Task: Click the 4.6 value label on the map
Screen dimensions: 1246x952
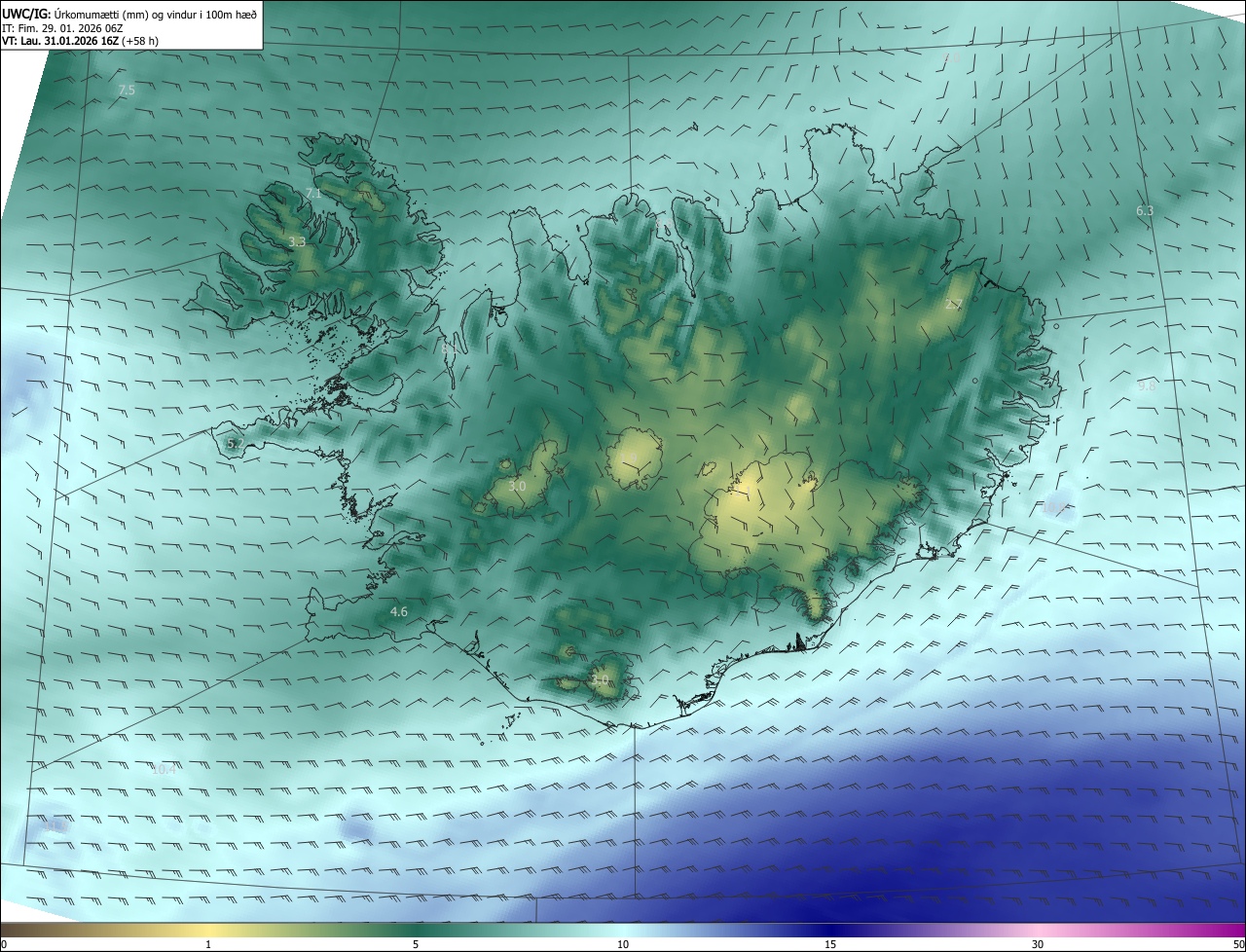Action: [398, 611]
